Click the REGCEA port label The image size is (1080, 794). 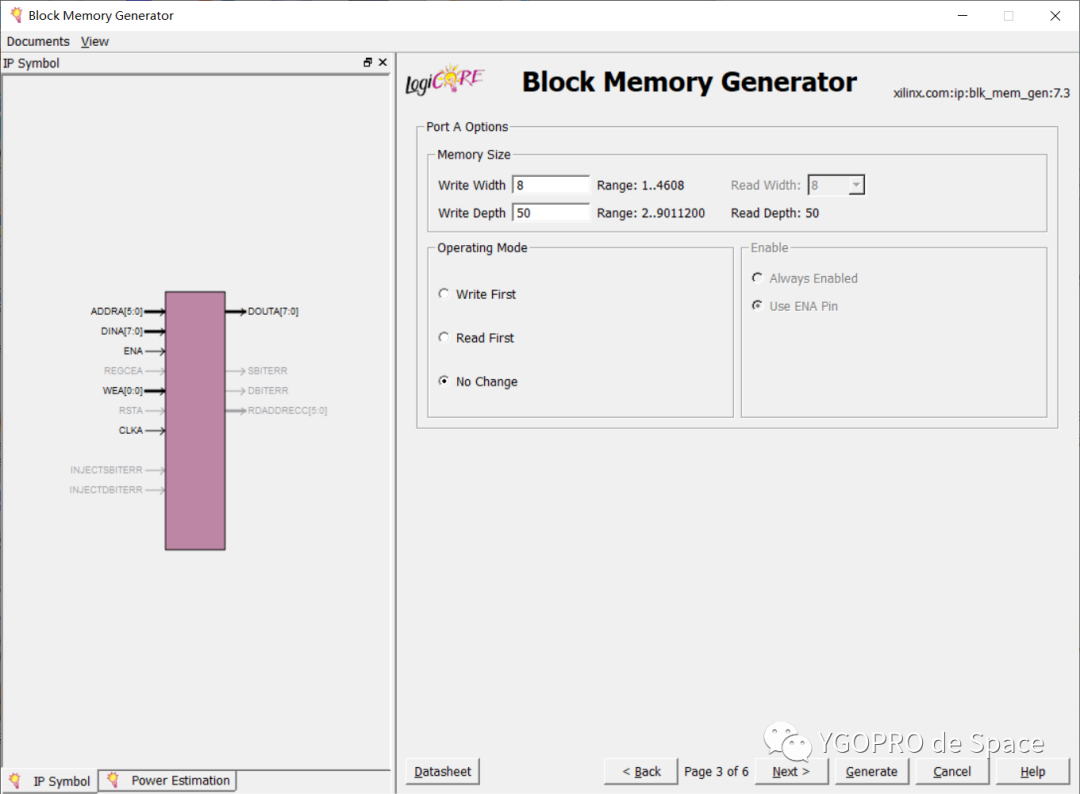[123, 370]
